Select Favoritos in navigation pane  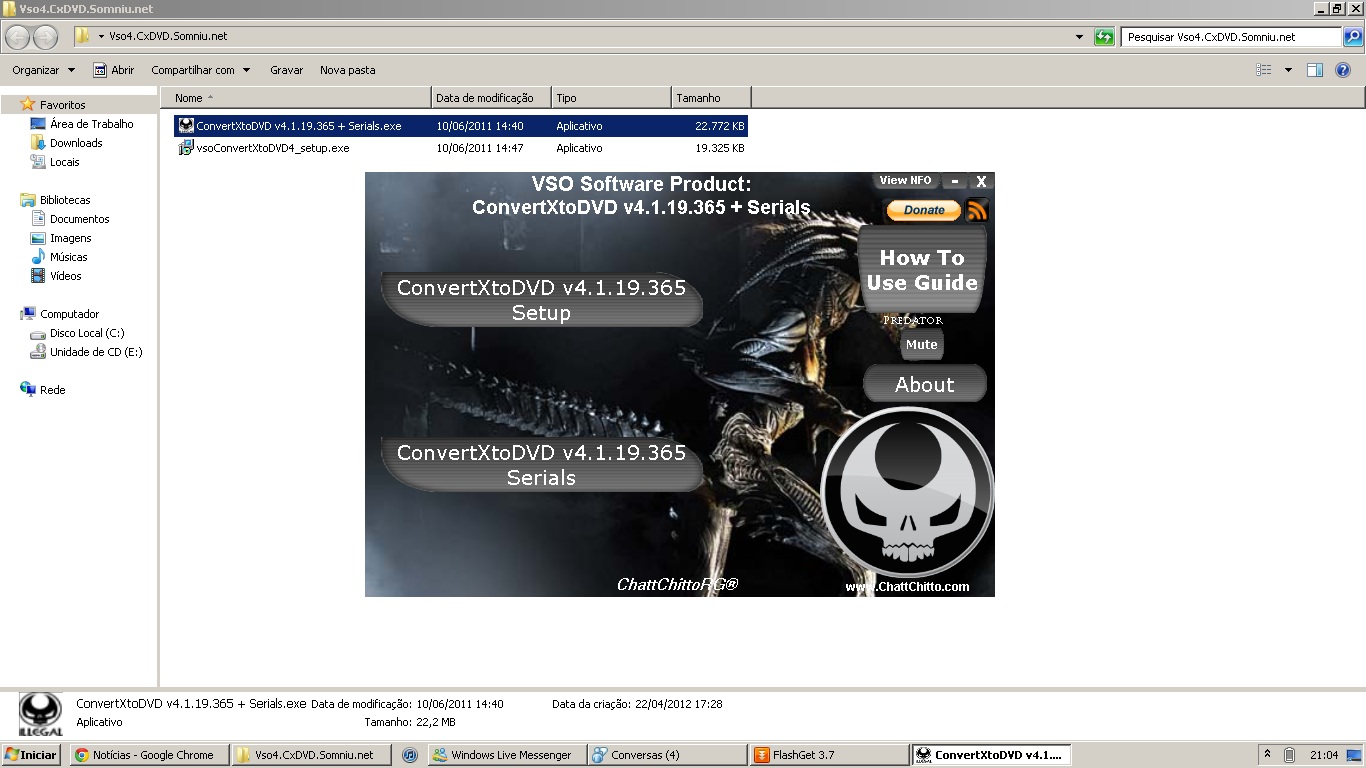[x=62, y=105]
